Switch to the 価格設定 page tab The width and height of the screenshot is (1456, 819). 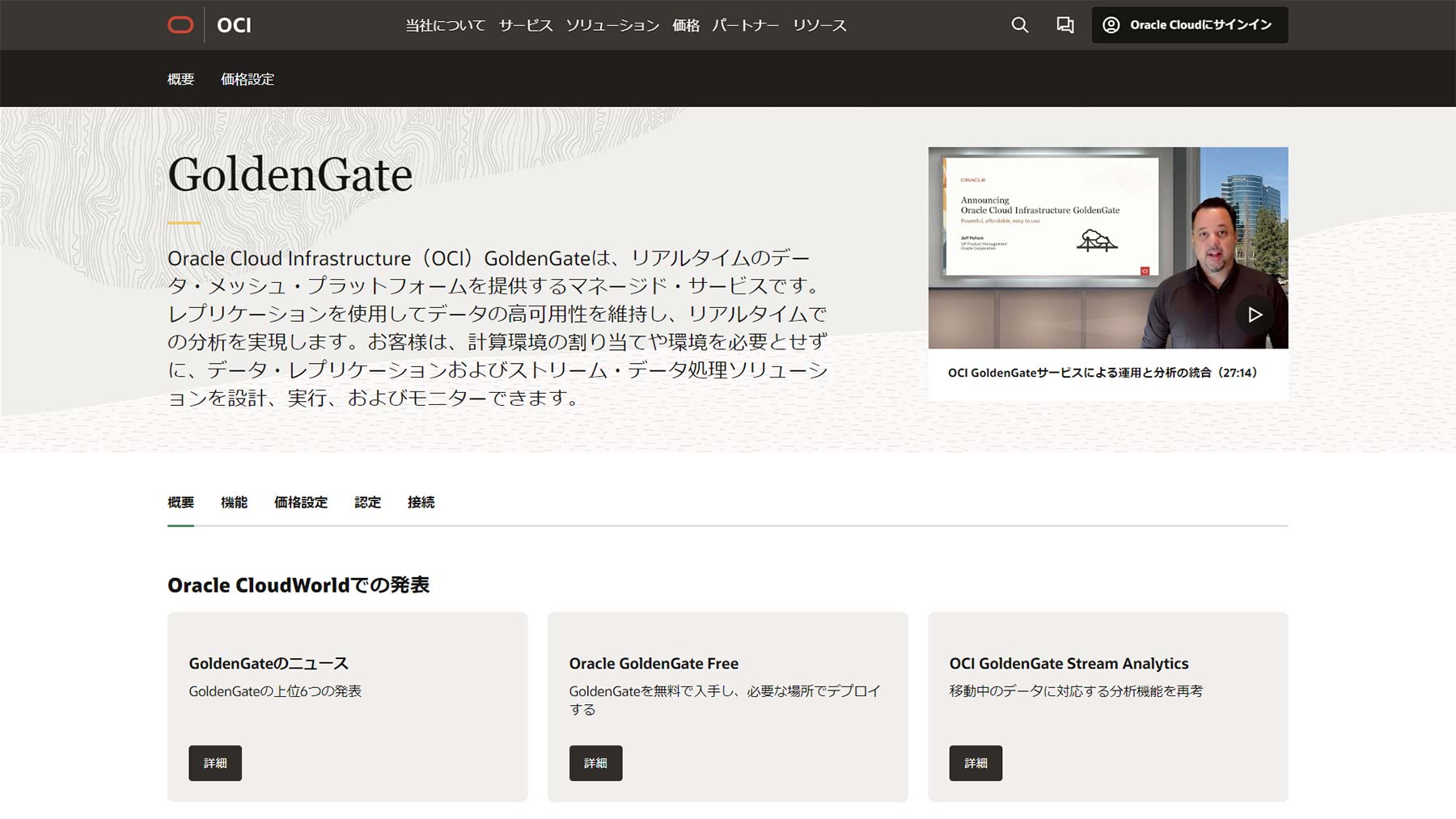[301, 502]
